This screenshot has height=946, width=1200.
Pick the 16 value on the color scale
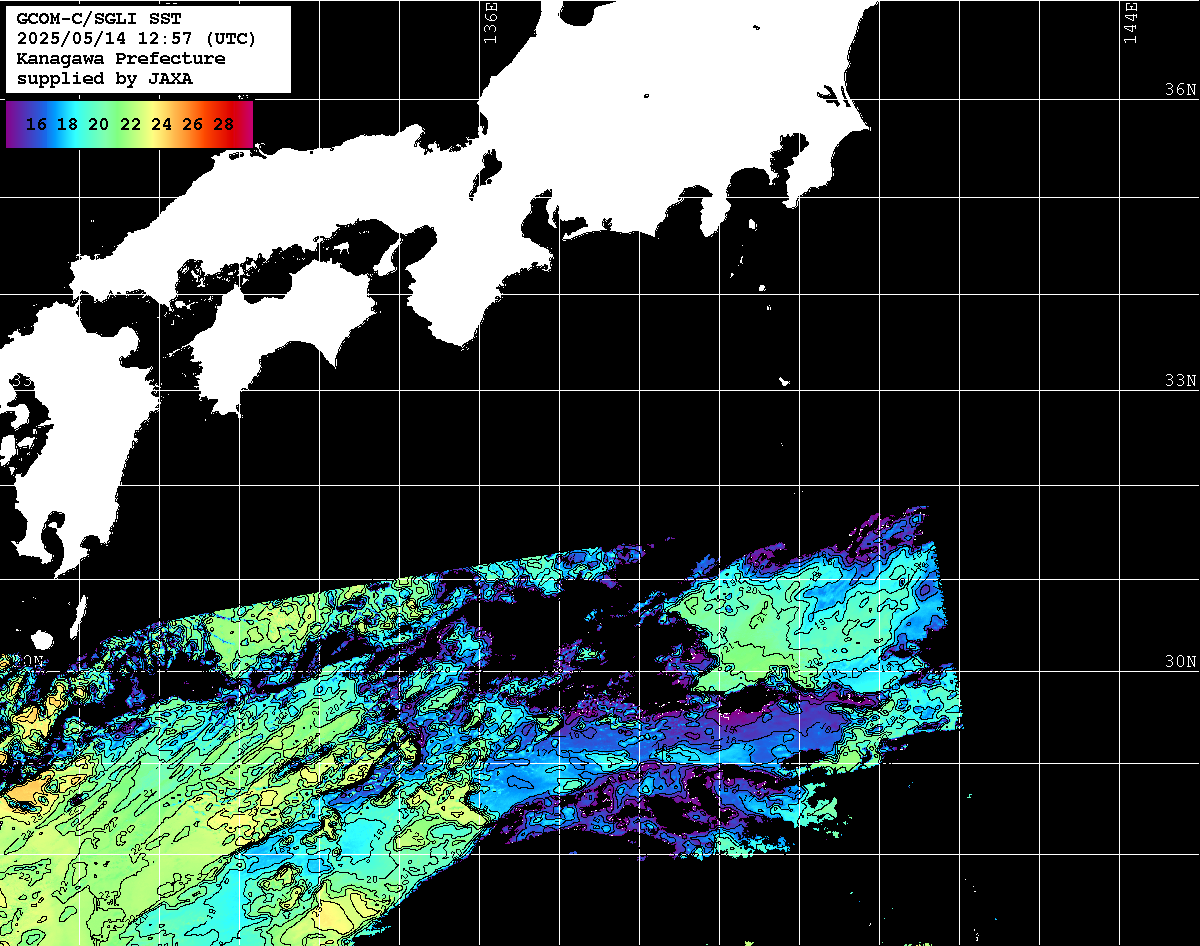36,125
